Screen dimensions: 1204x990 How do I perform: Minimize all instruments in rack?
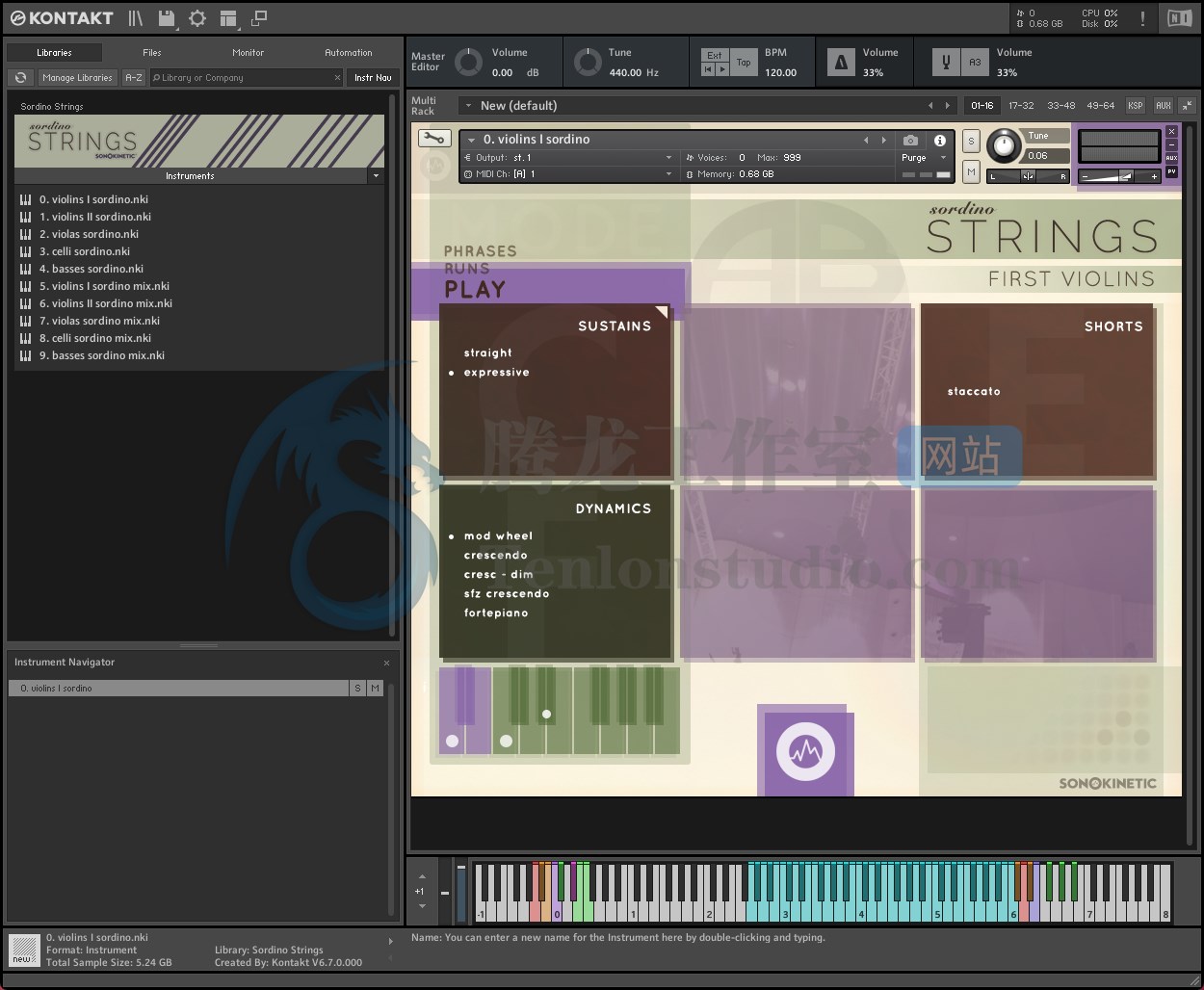(1187, 106)
